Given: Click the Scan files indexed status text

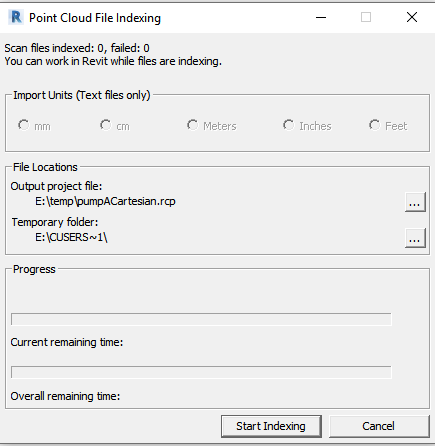Looking at the screenshot, I should pyautogui.click(x=77, y=48).
